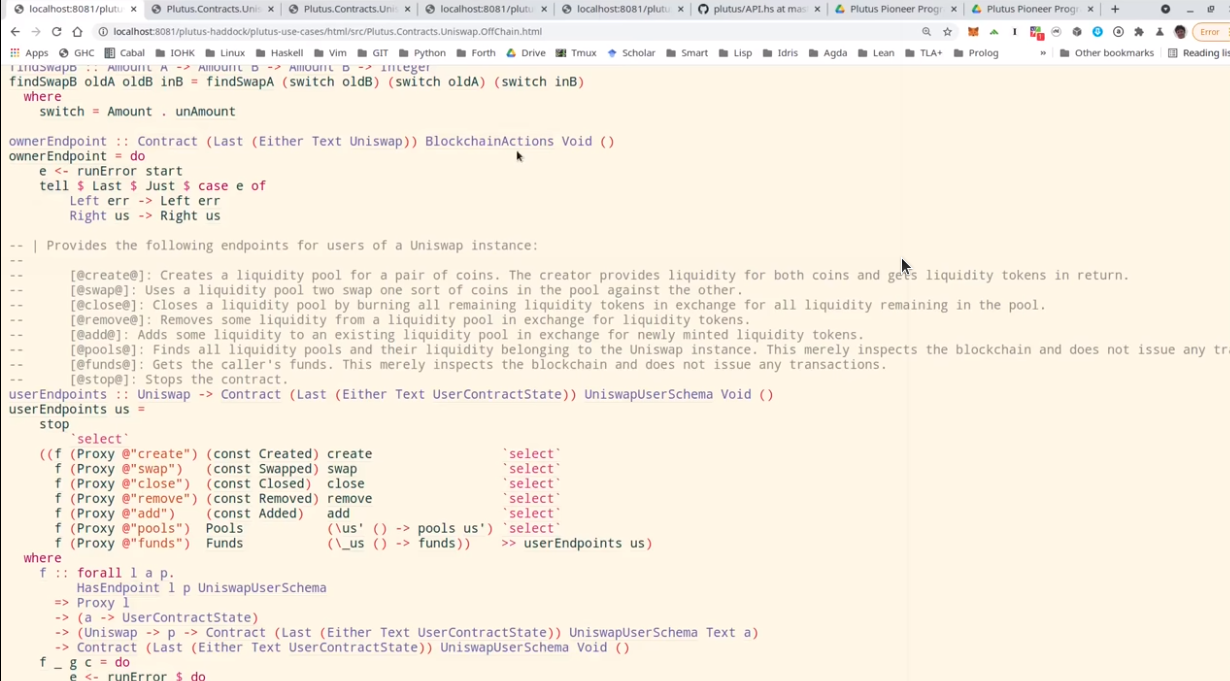Switch to the last Plutus Pioneer Program tab
Image resolution: width=1230 pixels, height=681 pixels.
(x=1025, y=9)
